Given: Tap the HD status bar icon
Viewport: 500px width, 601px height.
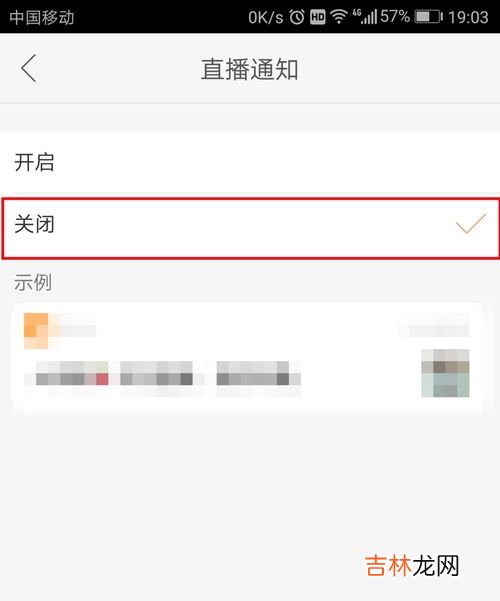Looking at the screenshot, I should pyautogui.click(x=317, y=17).
